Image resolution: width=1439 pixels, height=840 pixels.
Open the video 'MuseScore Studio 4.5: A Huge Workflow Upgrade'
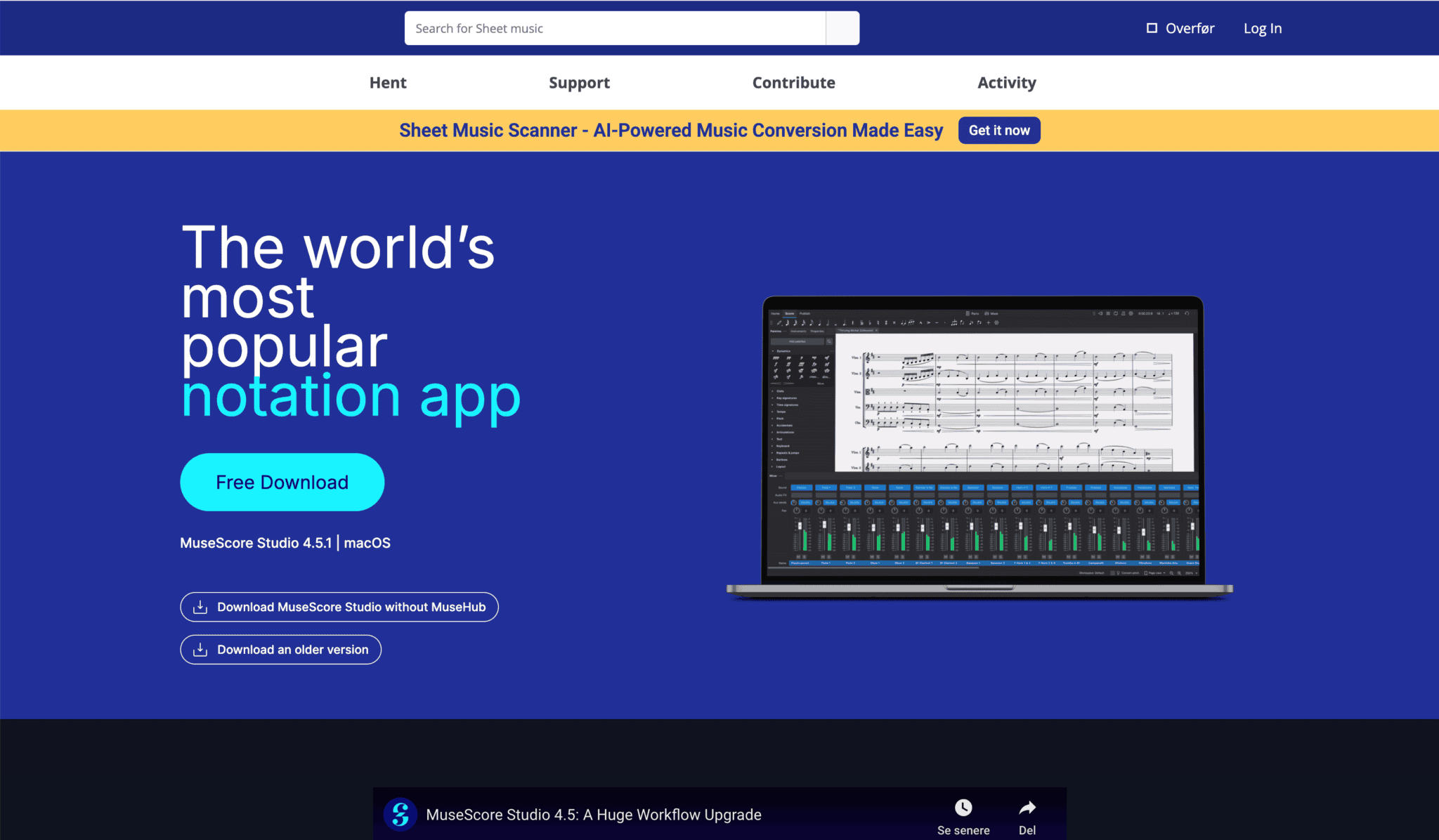[x=594, y=815]
